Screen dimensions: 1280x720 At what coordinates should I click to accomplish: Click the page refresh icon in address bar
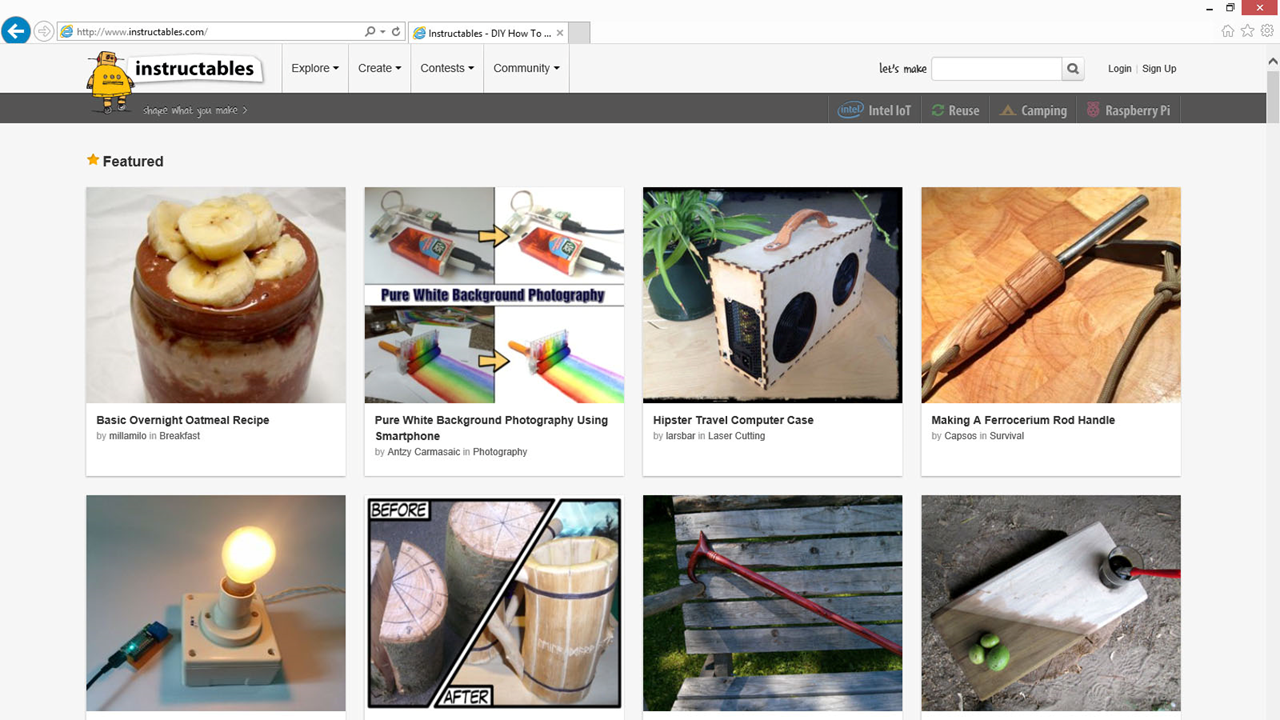[396, 32]
